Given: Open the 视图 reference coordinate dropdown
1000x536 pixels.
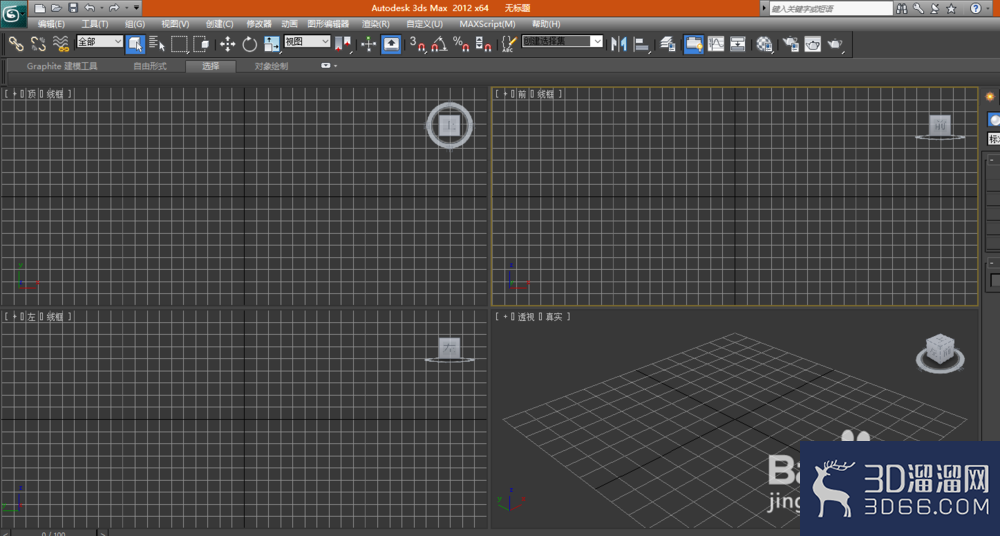Looking at the screenshot, I should (x=307, y=41).
